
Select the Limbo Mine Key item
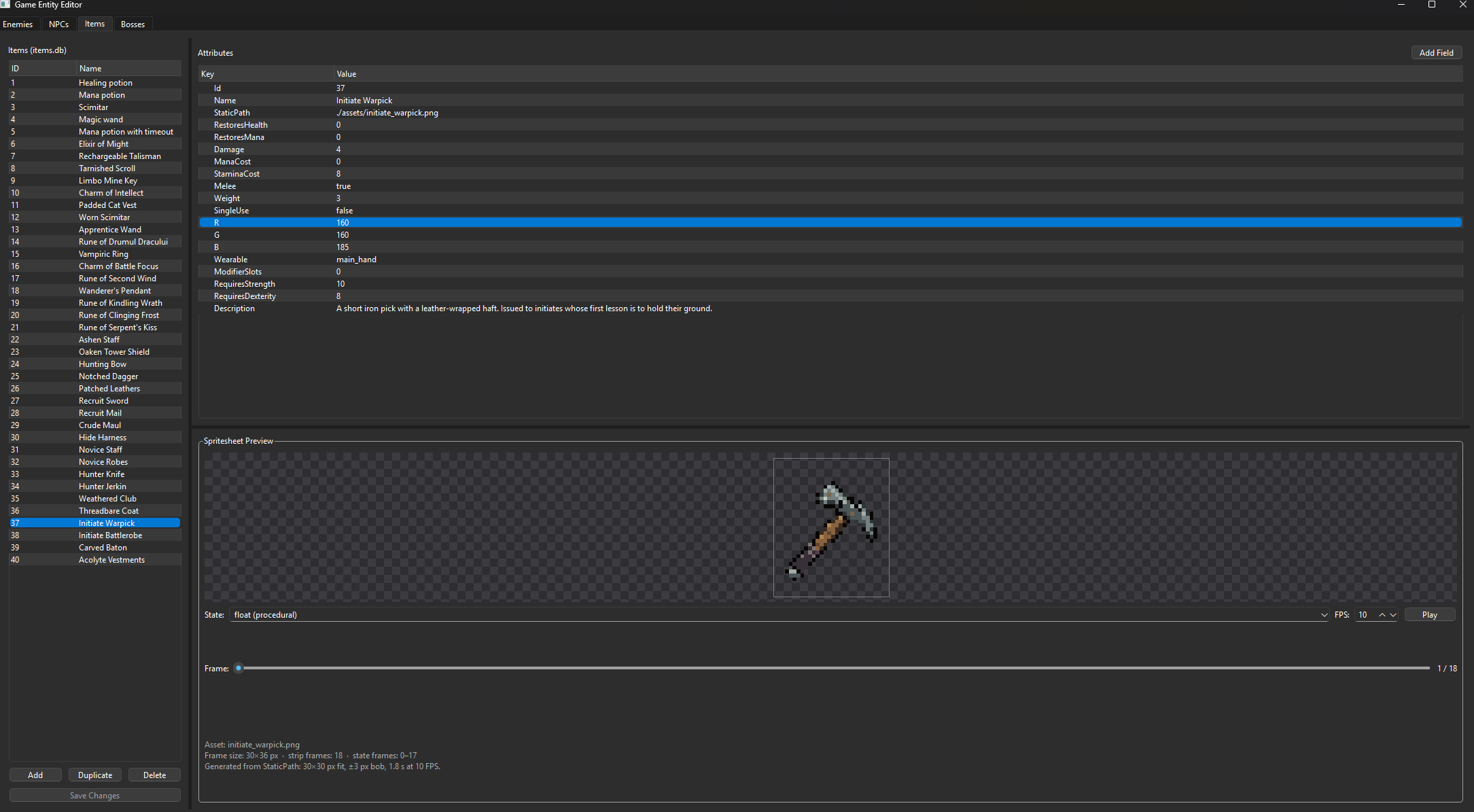point(95,180)
